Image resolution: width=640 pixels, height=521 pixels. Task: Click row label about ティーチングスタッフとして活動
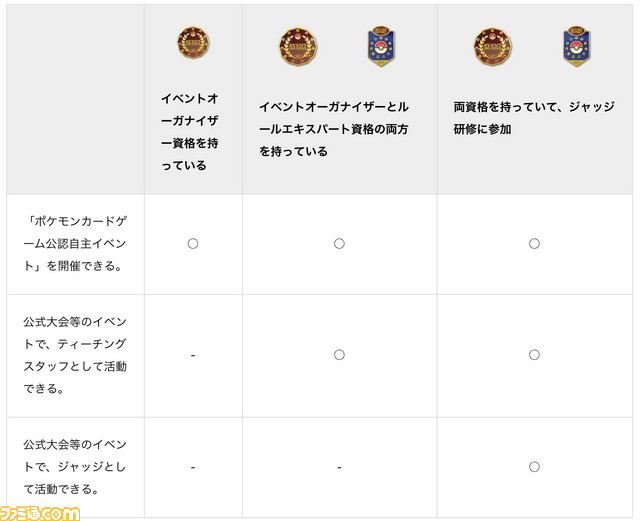(75, 355)
